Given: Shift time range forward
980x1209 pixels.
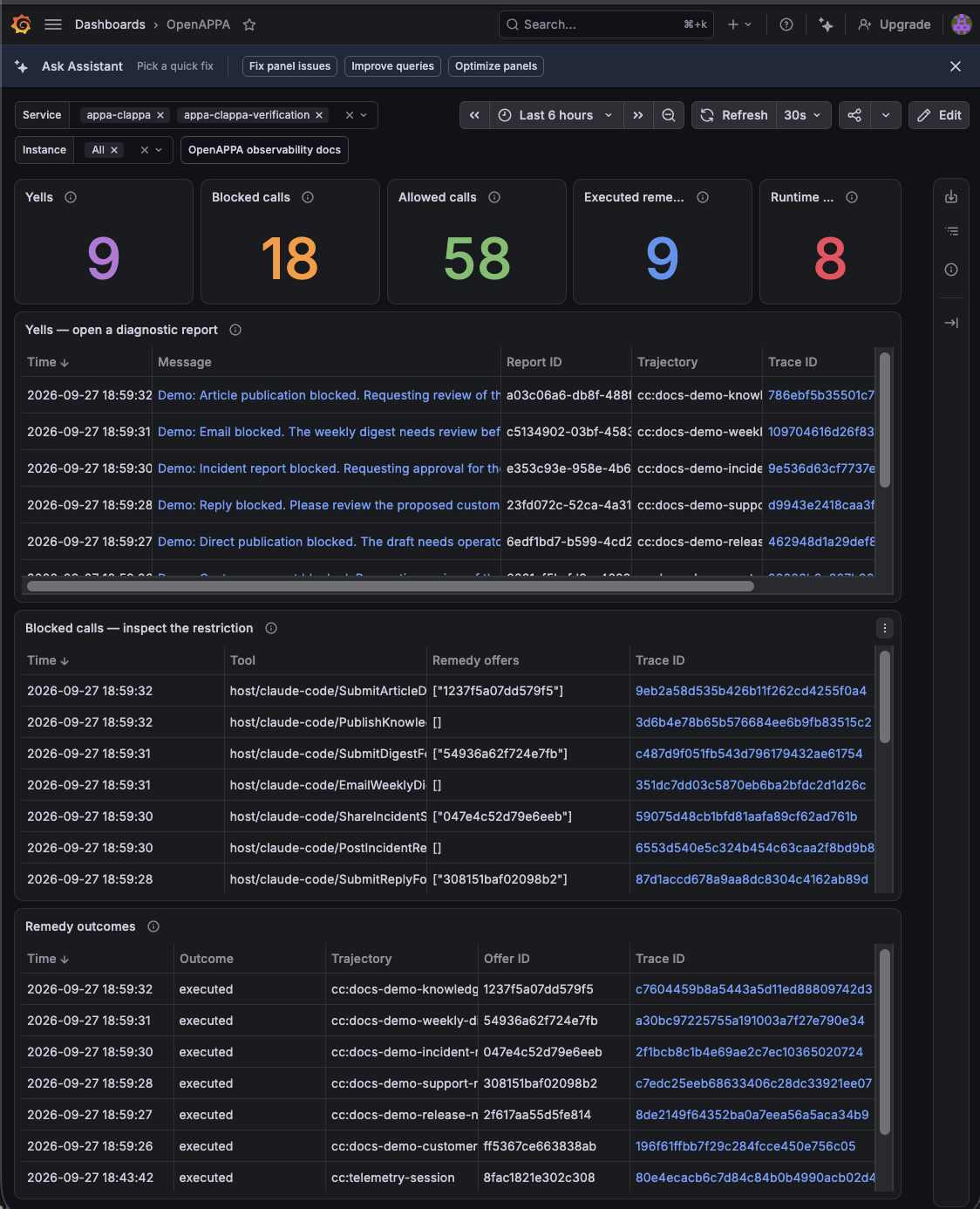Looking at the screenshot, I should [x=638, y=115].
